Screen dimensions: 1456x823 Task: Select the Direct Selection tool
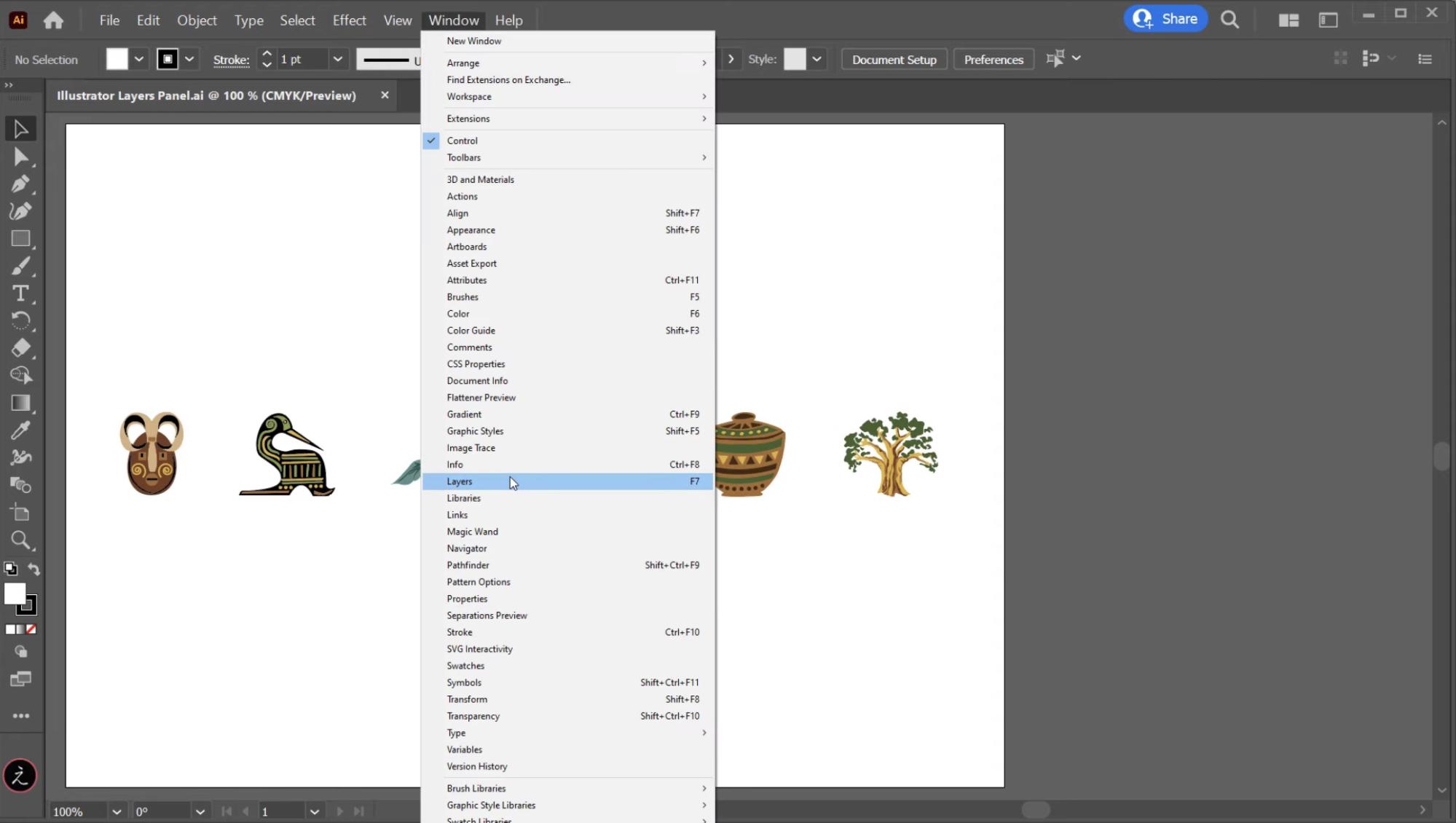pyautogui.click(x=21, y=156)
